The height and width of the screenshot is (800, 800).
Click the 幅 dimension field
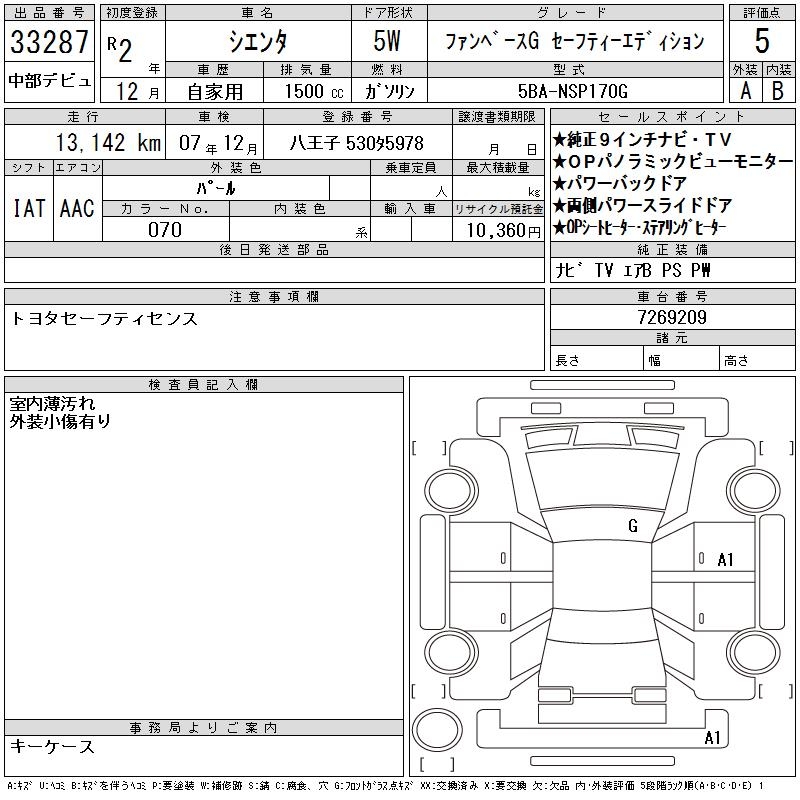(681, 360)
